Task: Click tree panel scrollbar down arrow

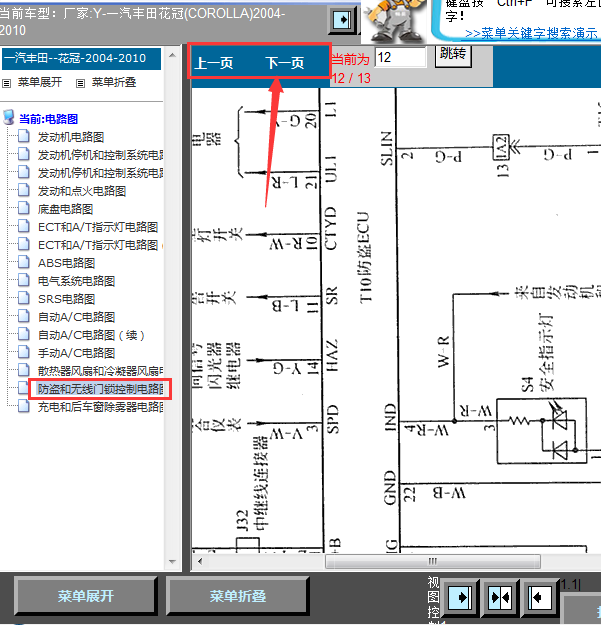Action: point(173,562)
